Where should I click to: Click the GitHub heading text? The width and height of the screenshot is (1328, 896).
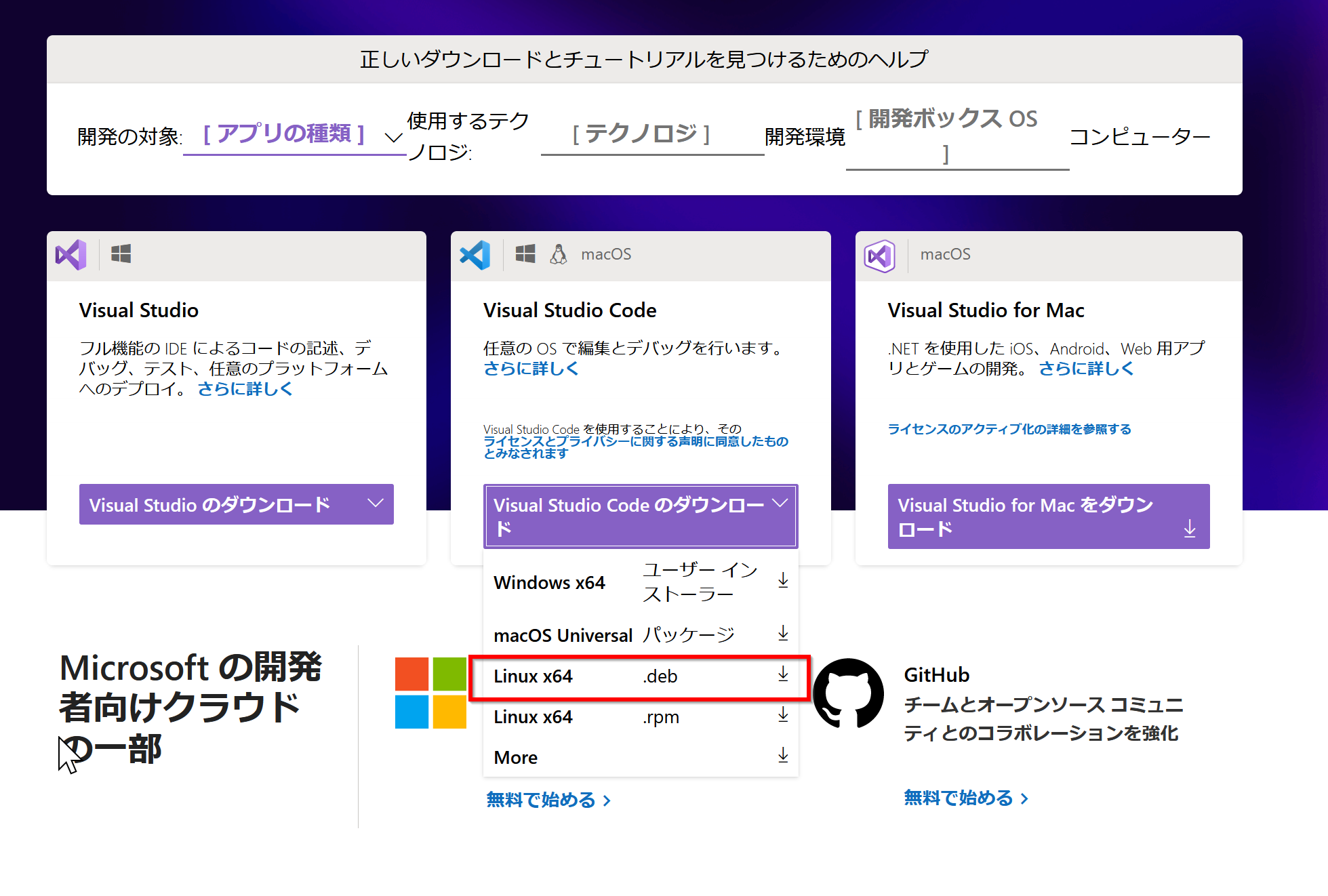point(937,675)
